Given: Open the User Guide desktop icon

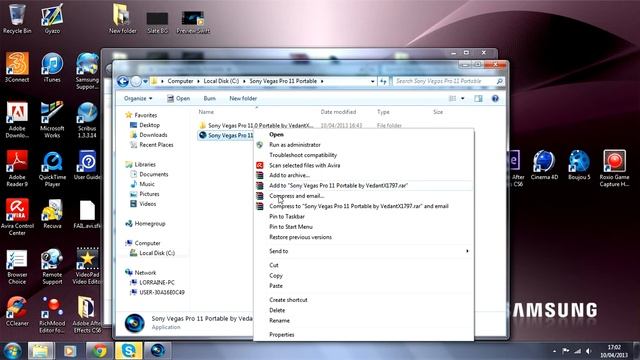Looking at the screenshot, I should [87, 165].
